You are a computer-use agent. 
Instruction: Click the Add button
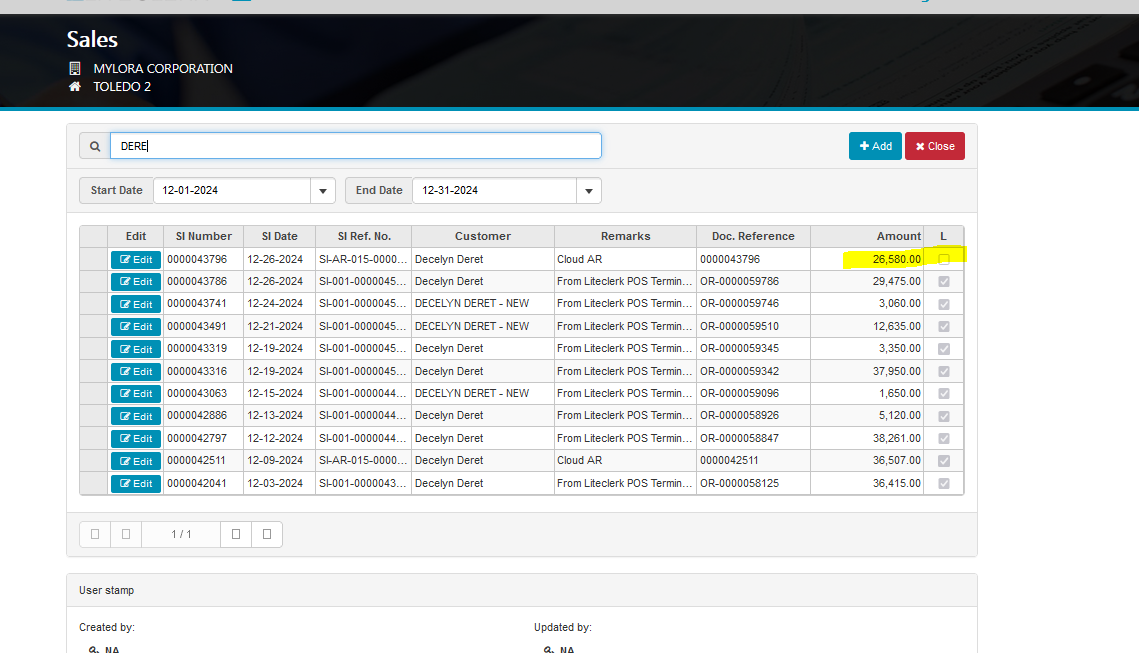pyautogui.click(x=875, y=146)
